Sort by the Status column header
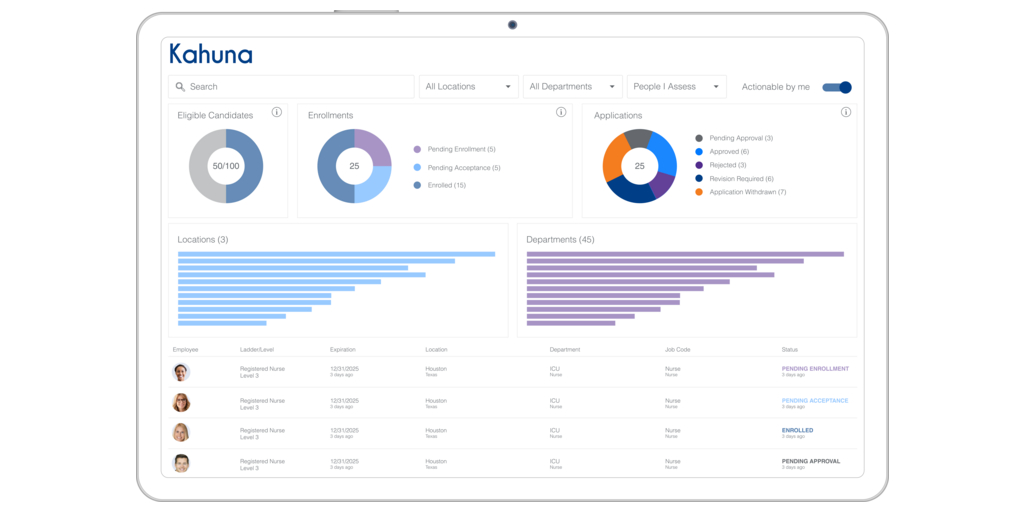The width and height of the screenshot is (1024, 512). pos(790,350)
